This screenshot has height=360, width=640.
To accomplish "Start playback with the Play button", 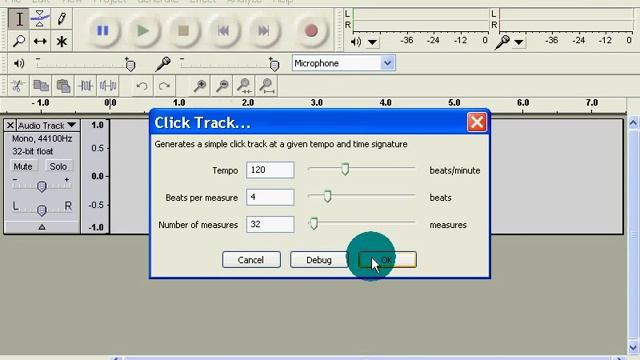I will point(143,31).
